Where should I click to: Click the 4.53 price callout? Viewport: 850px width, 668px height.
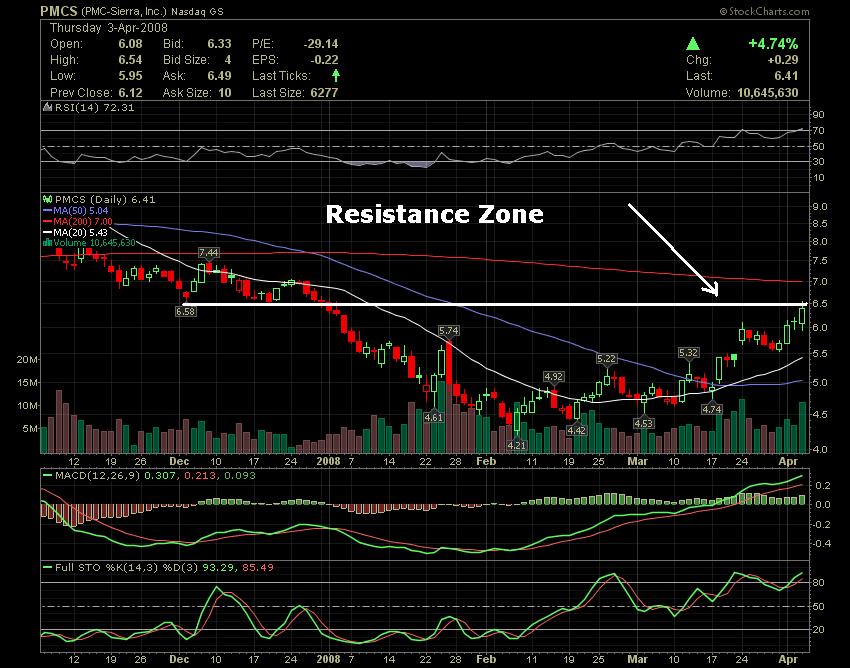[x=643, y=423]
